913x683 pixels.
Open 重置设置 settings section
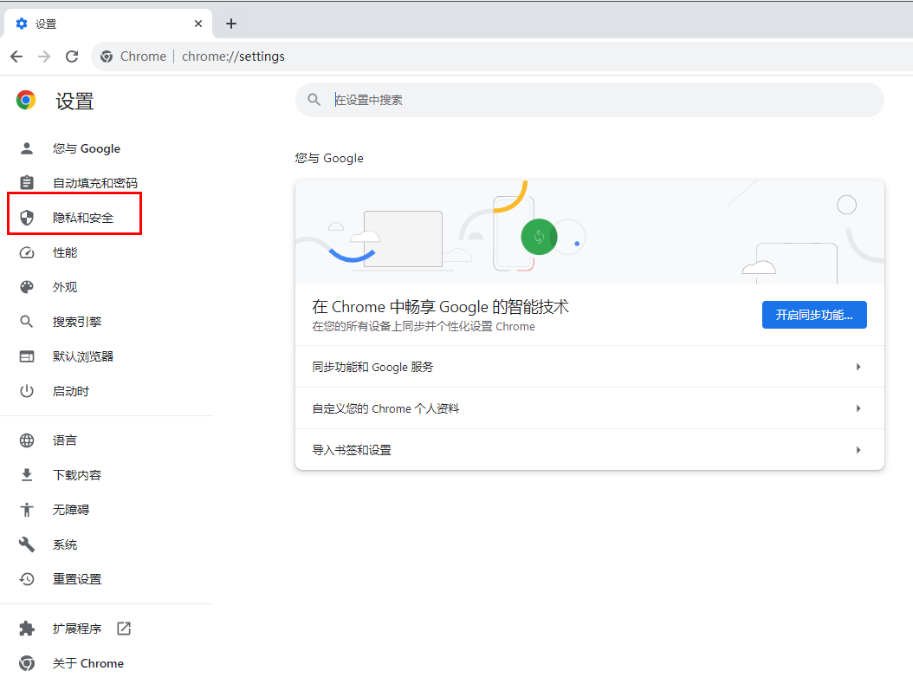tap(77, 579)
